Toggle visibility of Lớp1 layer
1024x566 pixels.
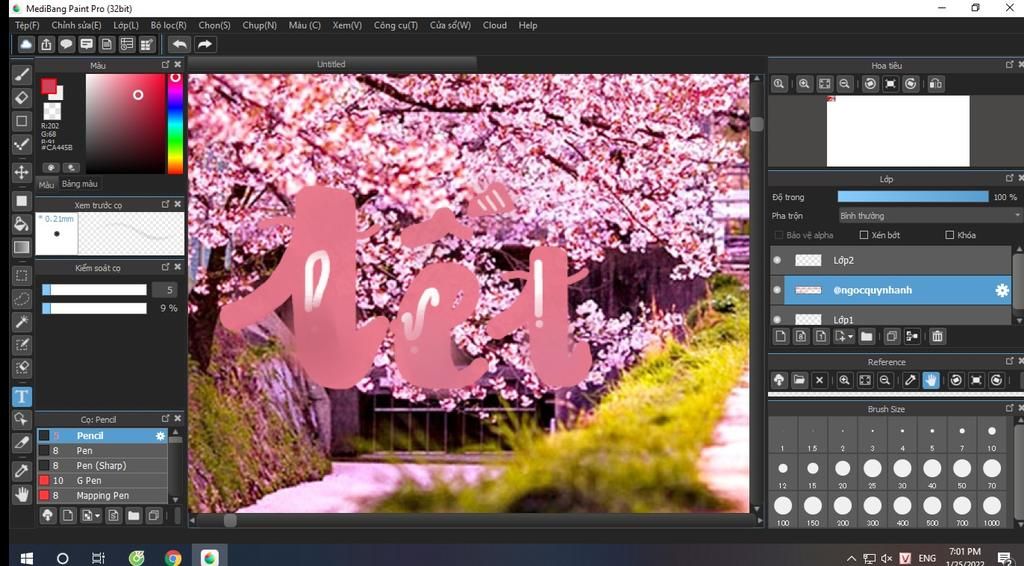coord(777,319)
